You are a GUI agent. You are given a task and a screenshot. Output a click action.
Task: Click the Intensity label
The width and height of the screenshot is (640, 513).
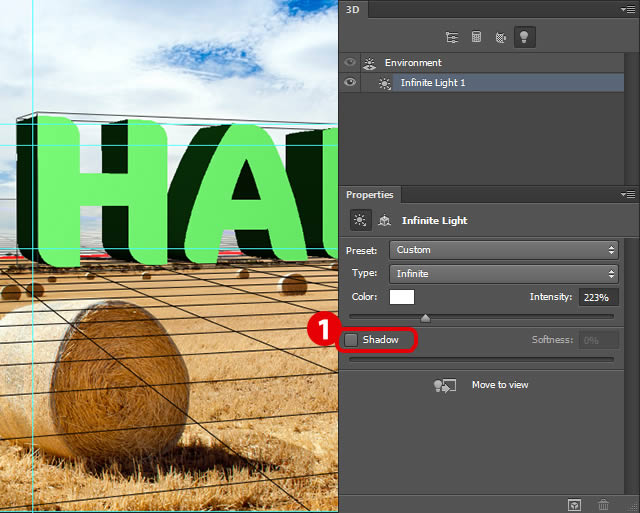click(x=551, y=297)
